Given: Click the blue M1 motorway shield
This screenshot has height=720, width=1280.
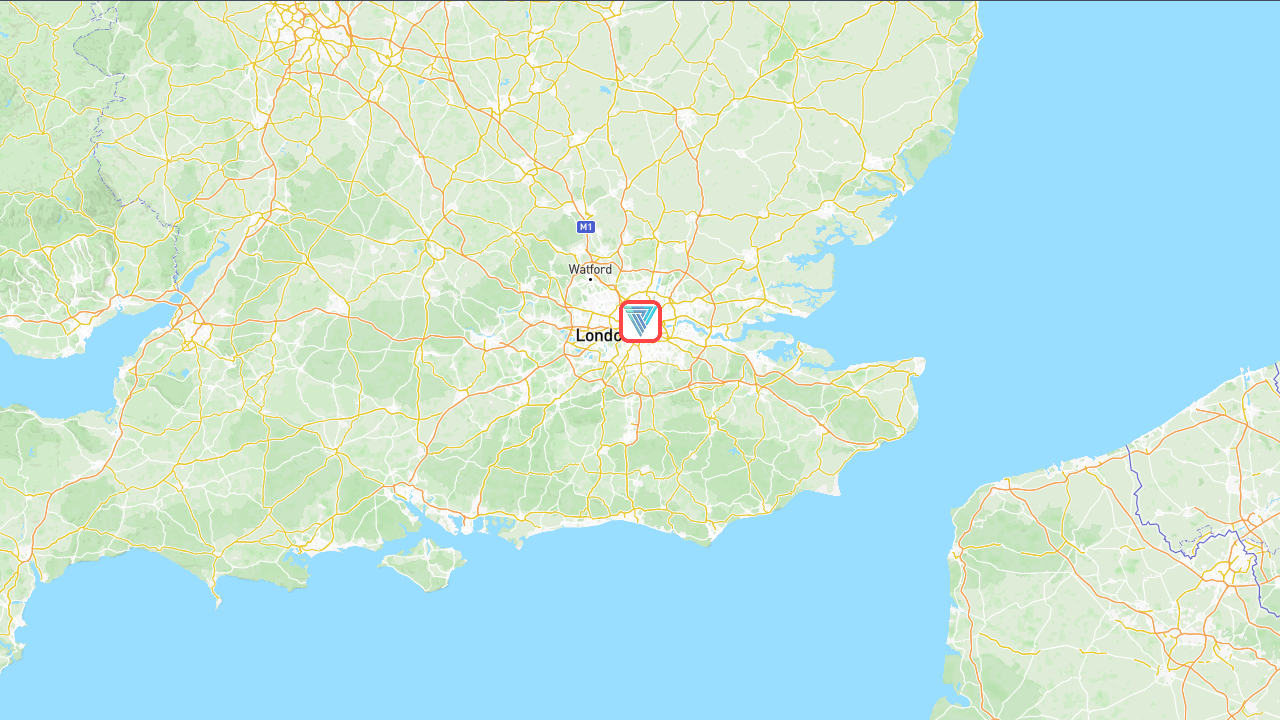Looking at the screenshot, I should tap(586, 227).
